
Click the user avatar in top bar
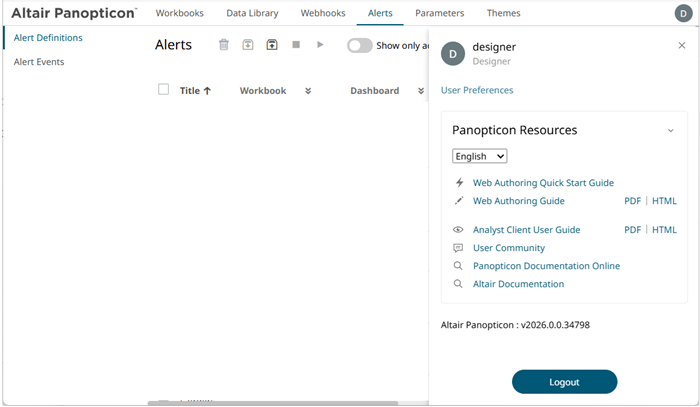pos(683,14)
